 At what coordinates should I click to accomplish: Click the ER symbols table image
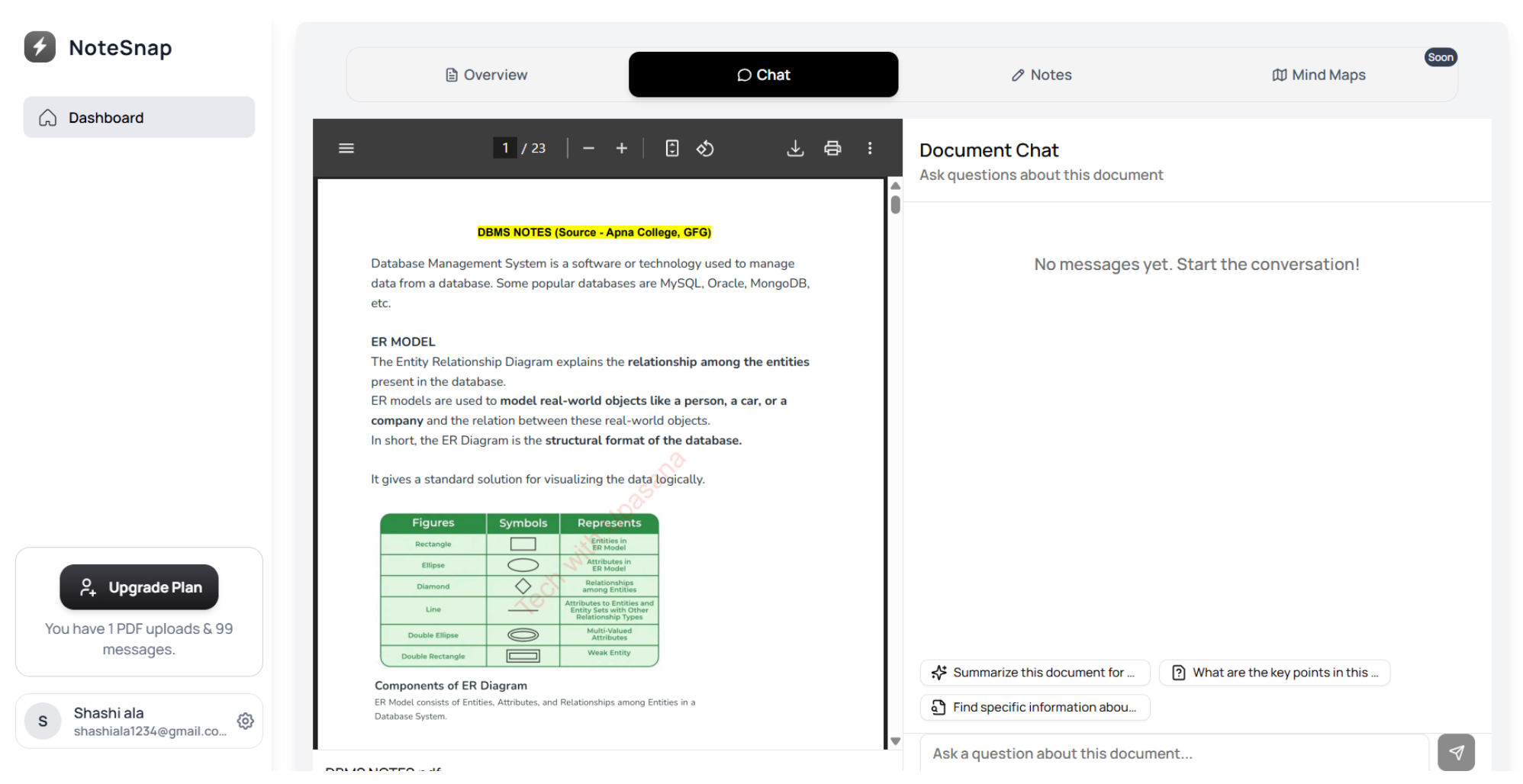pos(520,590)
